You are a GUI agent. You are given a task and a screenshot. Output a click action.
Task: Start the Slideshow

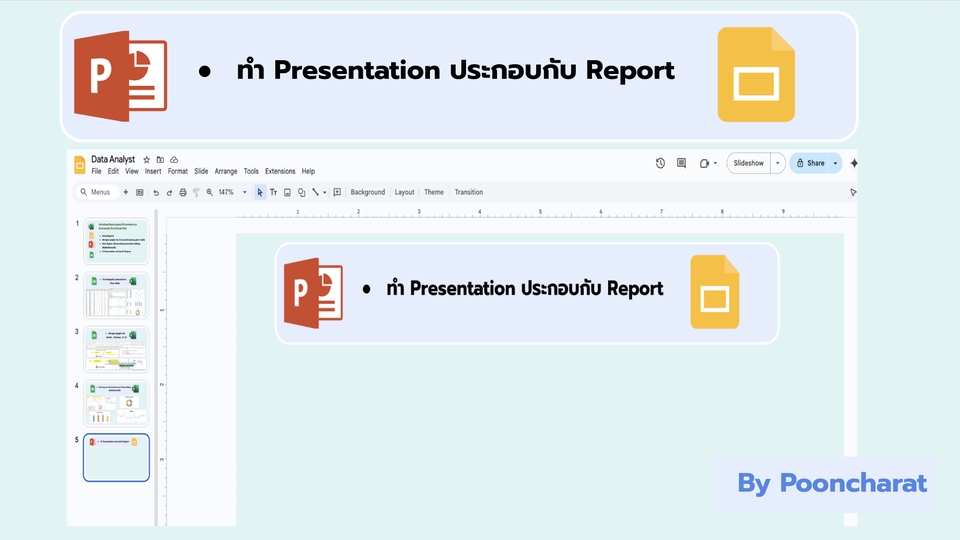(x=748, y=163)
